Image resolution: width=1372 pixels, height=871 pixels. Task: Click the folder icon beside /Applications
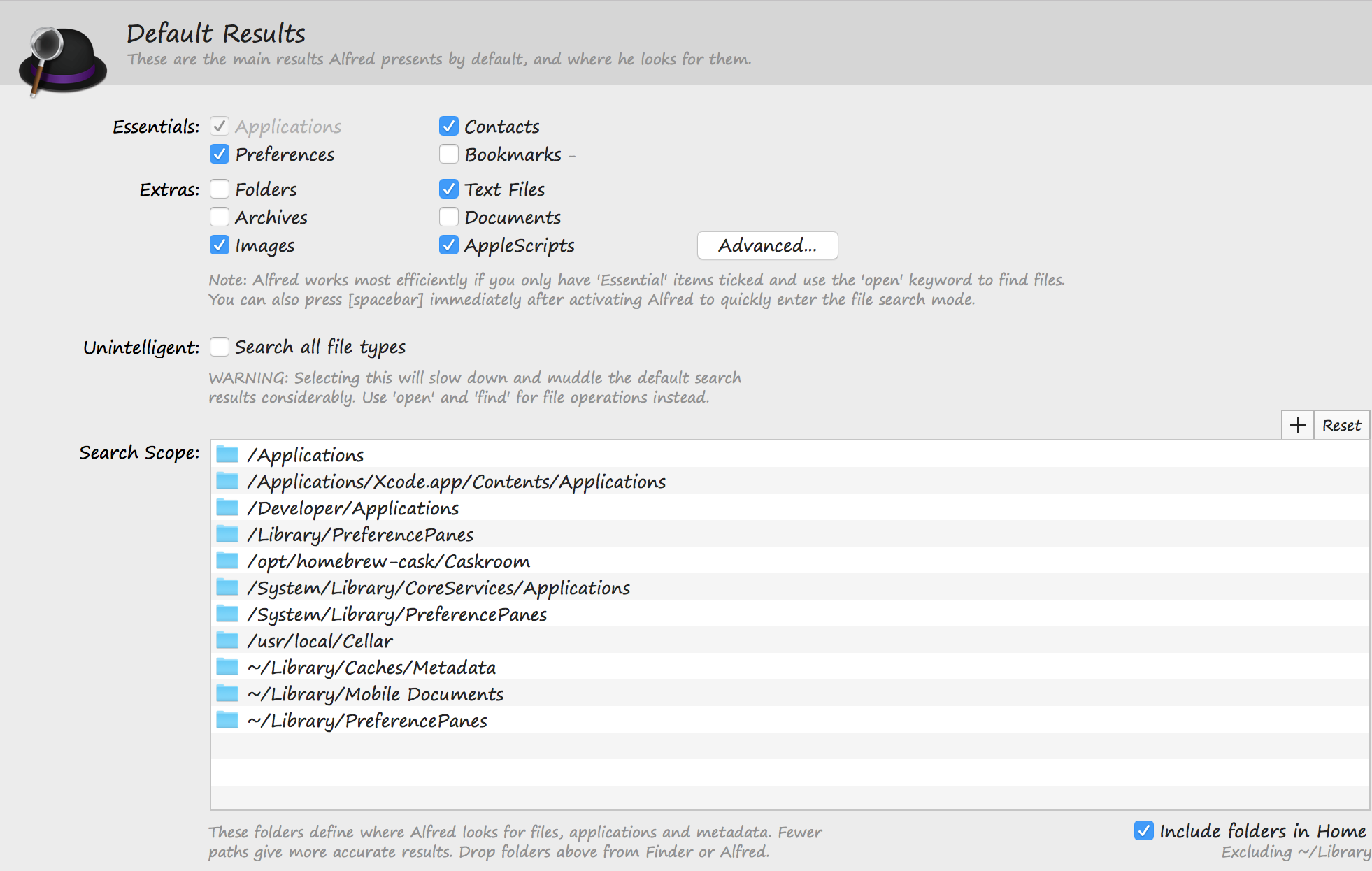227,454
